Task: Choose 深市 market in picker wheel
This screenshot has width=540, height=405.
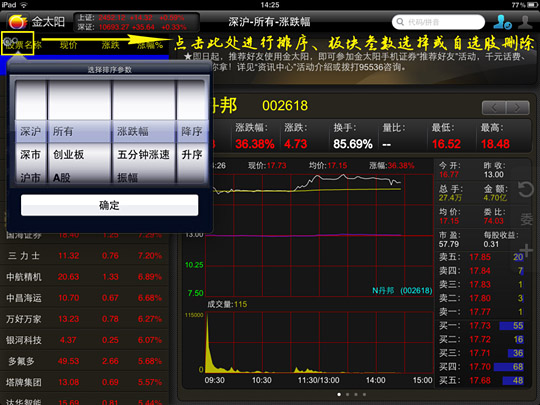Action: (x=30, y=155)
